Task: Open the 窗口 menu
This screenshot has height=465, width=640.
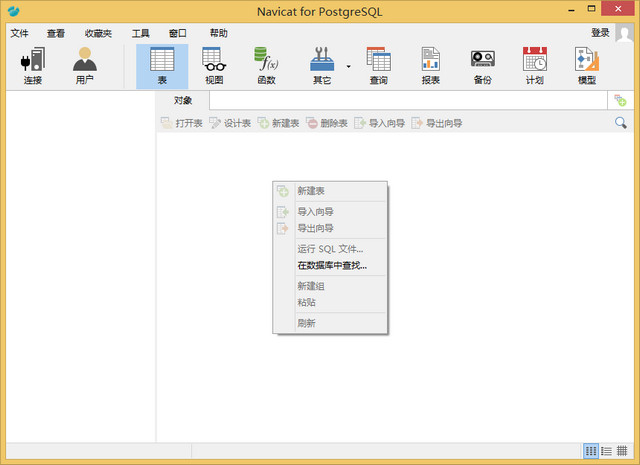Action: tap(177, 33)
